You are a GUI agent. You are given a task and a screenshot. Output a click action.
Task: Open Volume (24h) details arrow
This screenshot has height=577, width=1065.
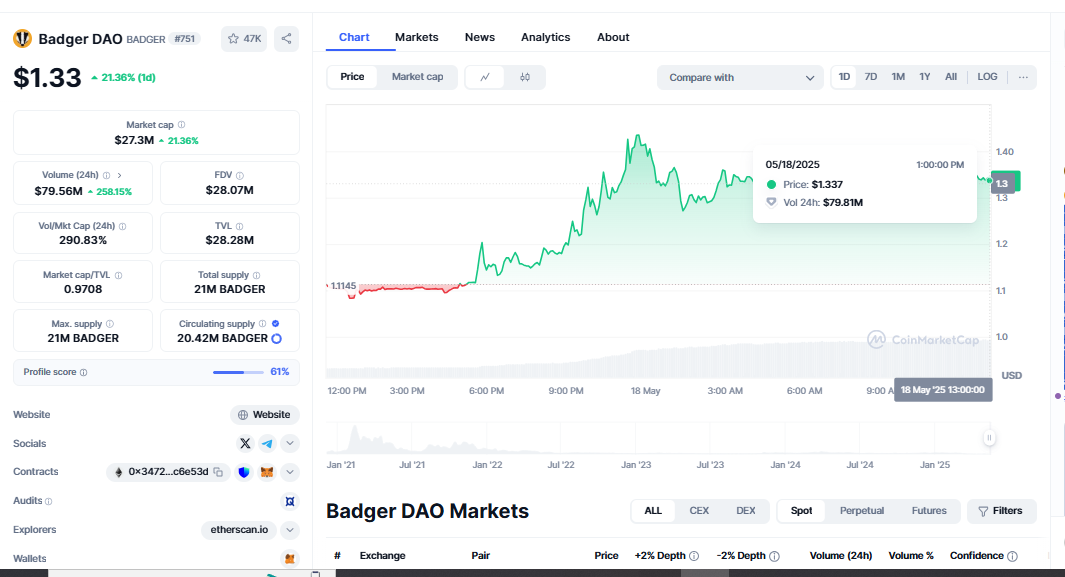[x=120, y=175]
